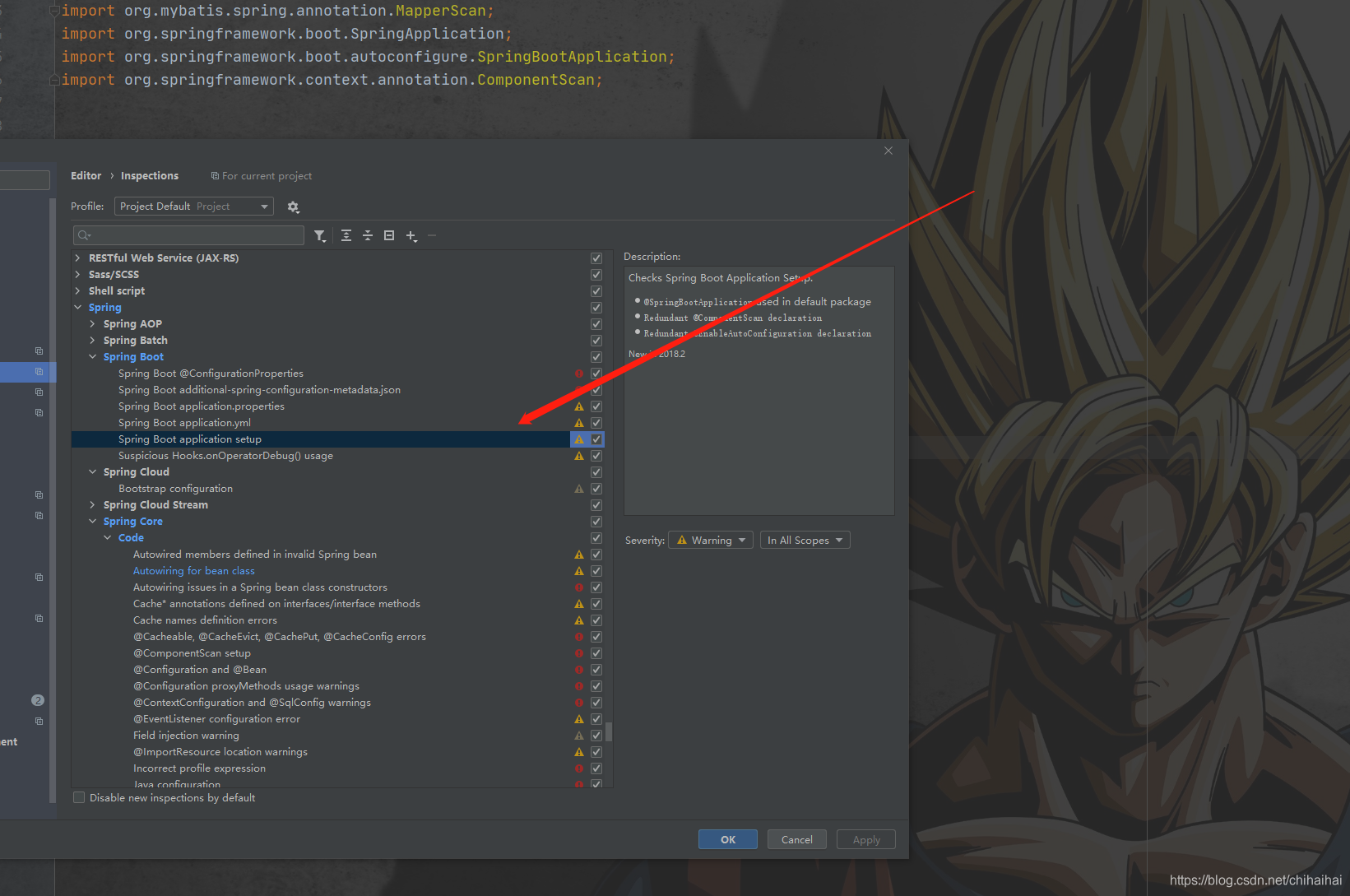Viewport: 1350px width, 896px height.
Task: Click the warning icon for @ImportResource location warnings
Action: (579, 752)
